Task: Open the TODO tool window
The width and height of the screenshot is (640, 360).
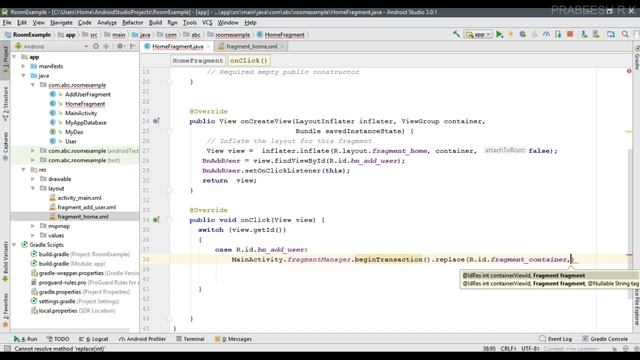Action: (x=58, y=339)
